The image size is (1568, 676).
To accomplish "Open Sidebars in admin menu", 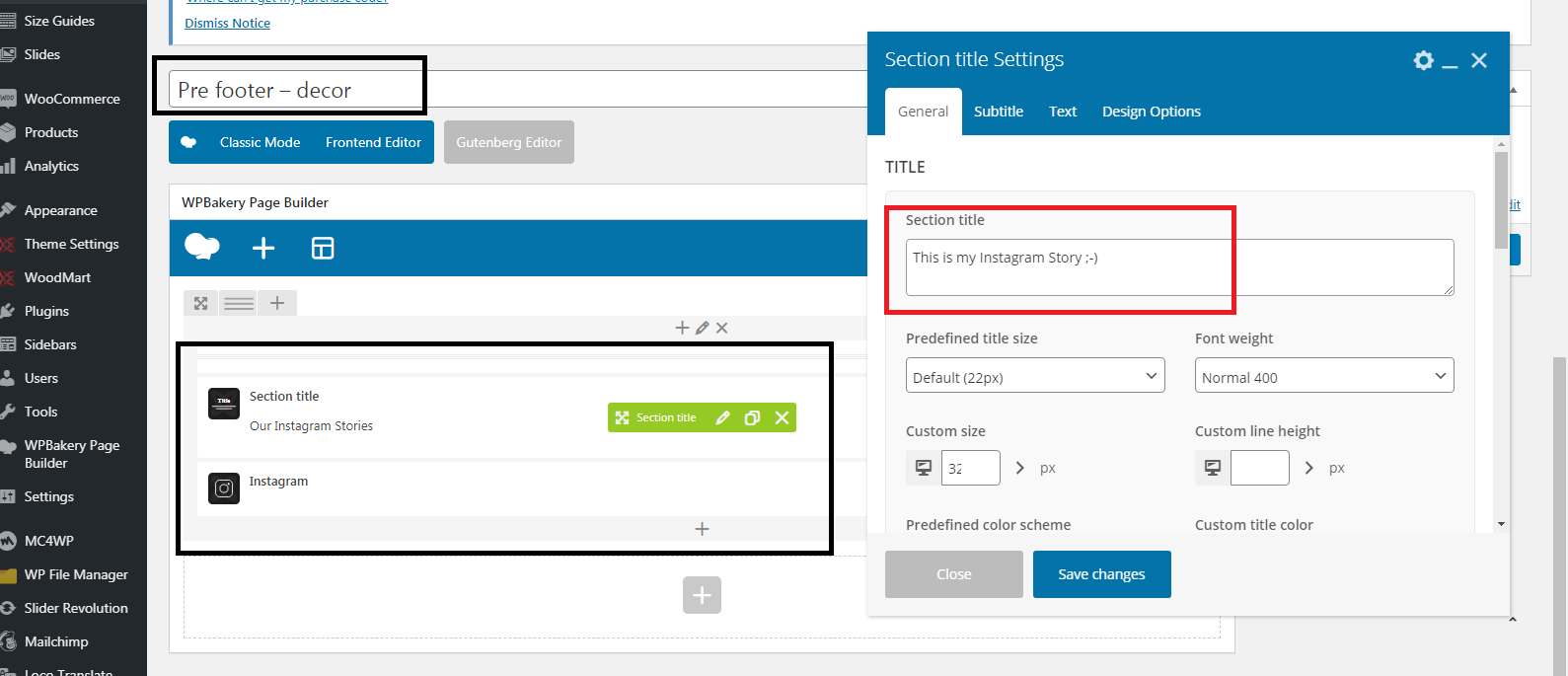I will [x=50, y=344].
